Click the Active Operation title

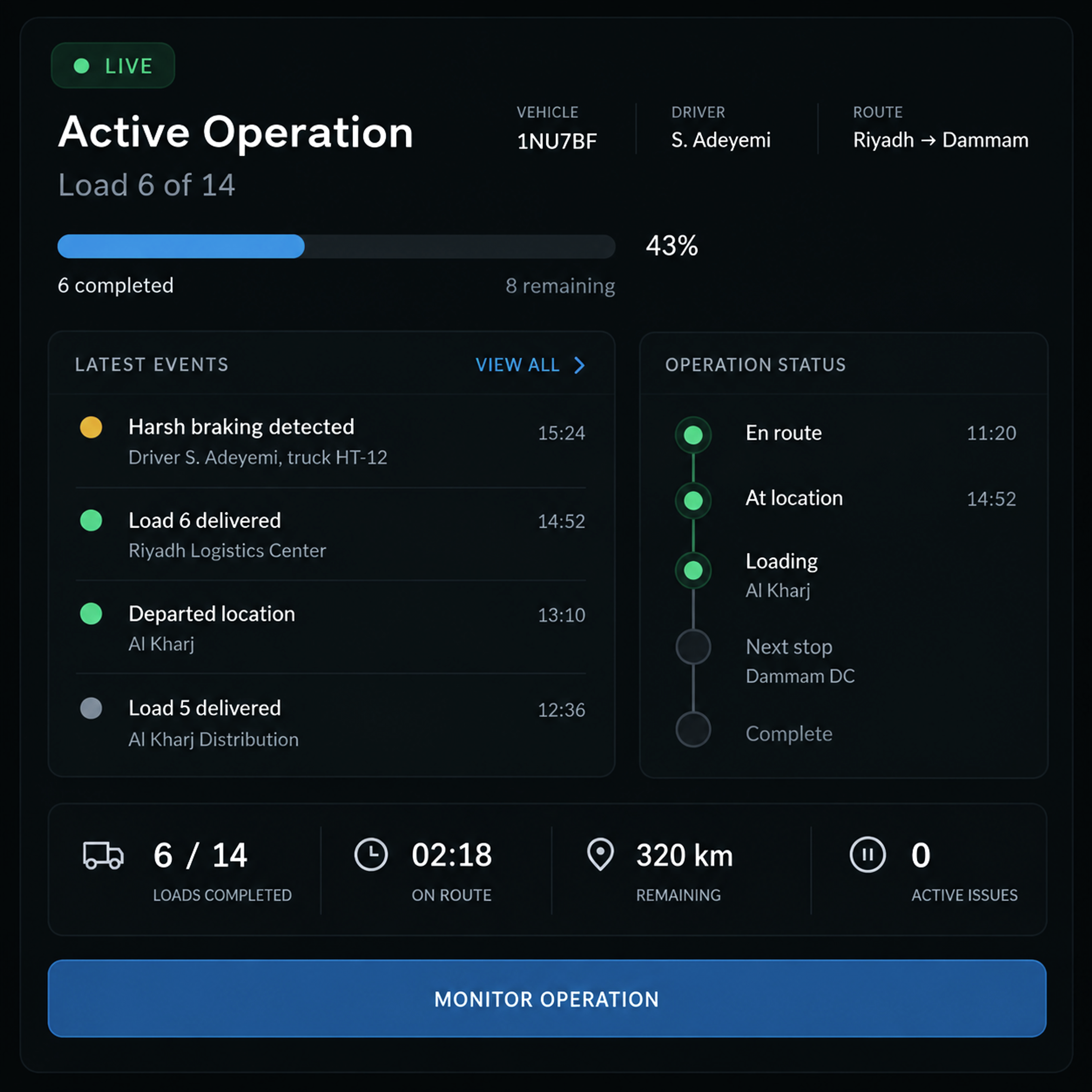pyautogui.click(x=236, y=133)
